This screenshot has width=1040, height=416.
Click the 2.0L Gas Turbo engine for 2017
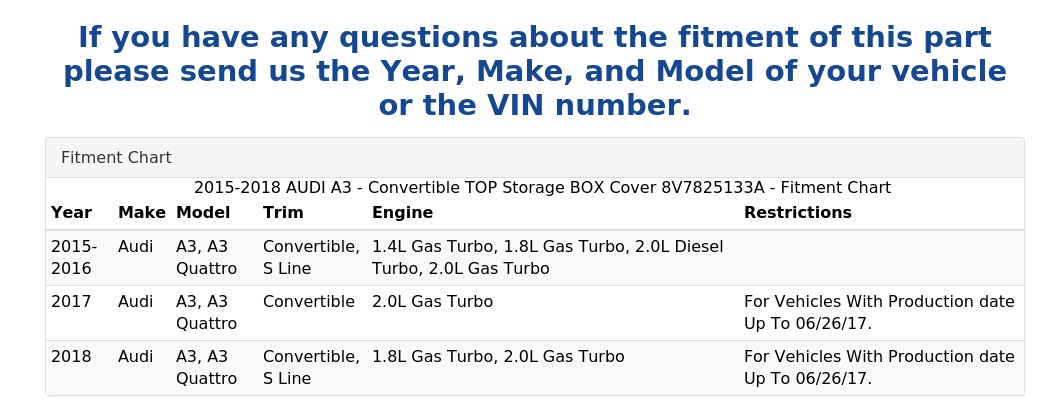432,302
